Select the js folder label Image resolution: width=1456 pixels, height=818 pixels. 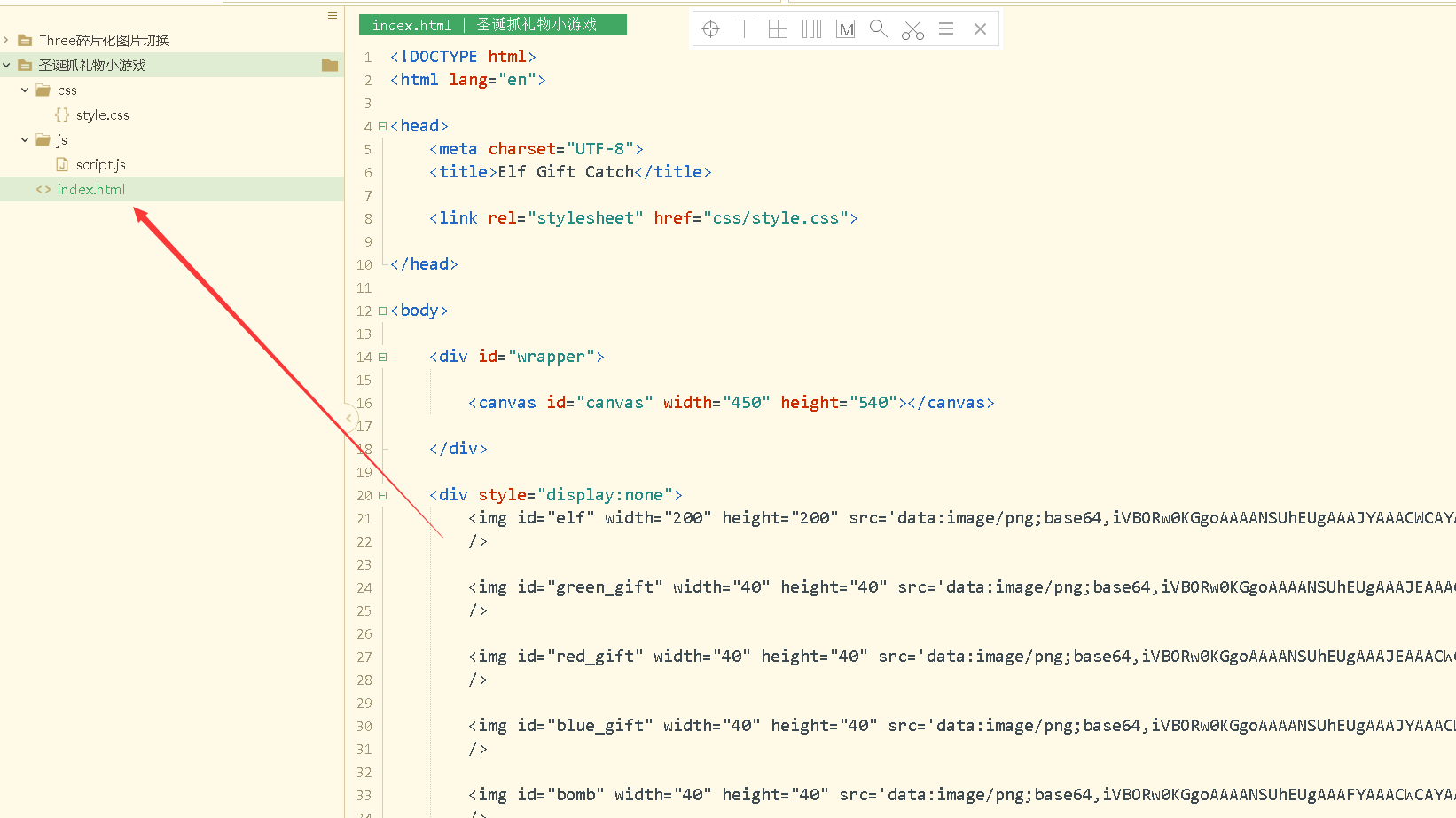pos(62,139)
